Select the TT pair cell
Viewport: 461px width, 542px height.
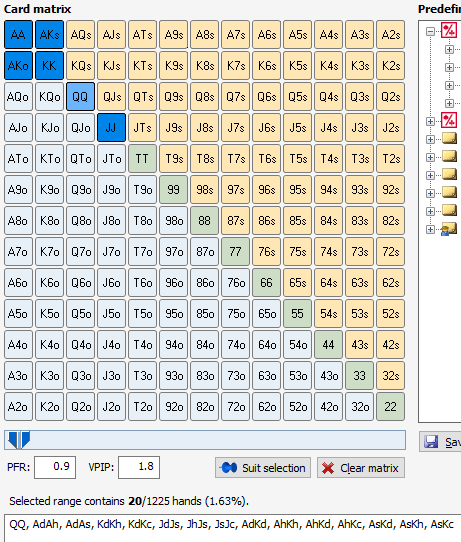(142, 159)
